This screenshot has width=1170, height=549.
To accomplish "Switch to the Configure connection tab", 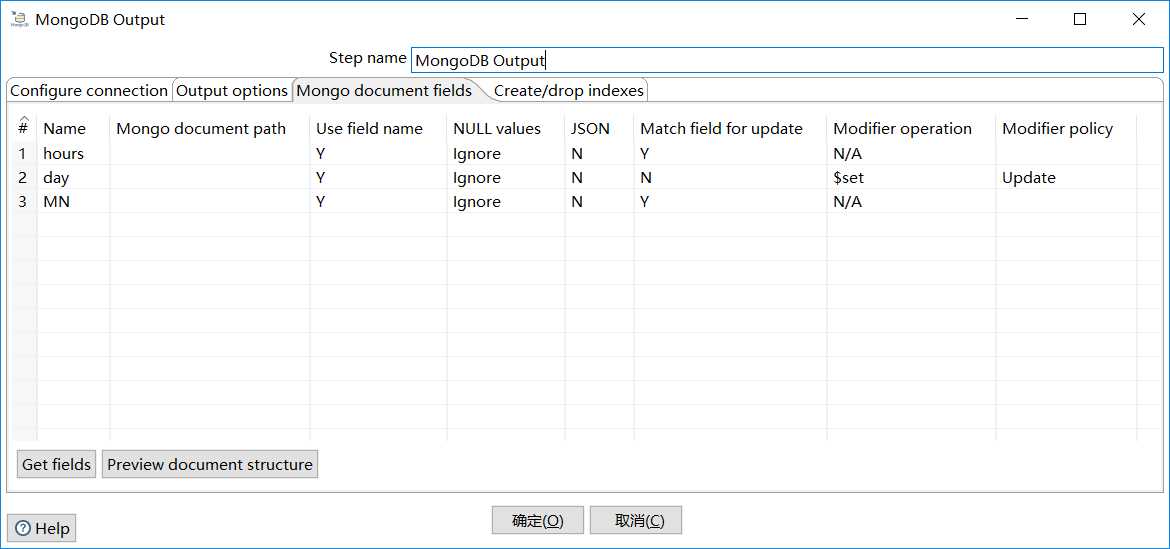I will pyautogui.click(x=88, y=91).
